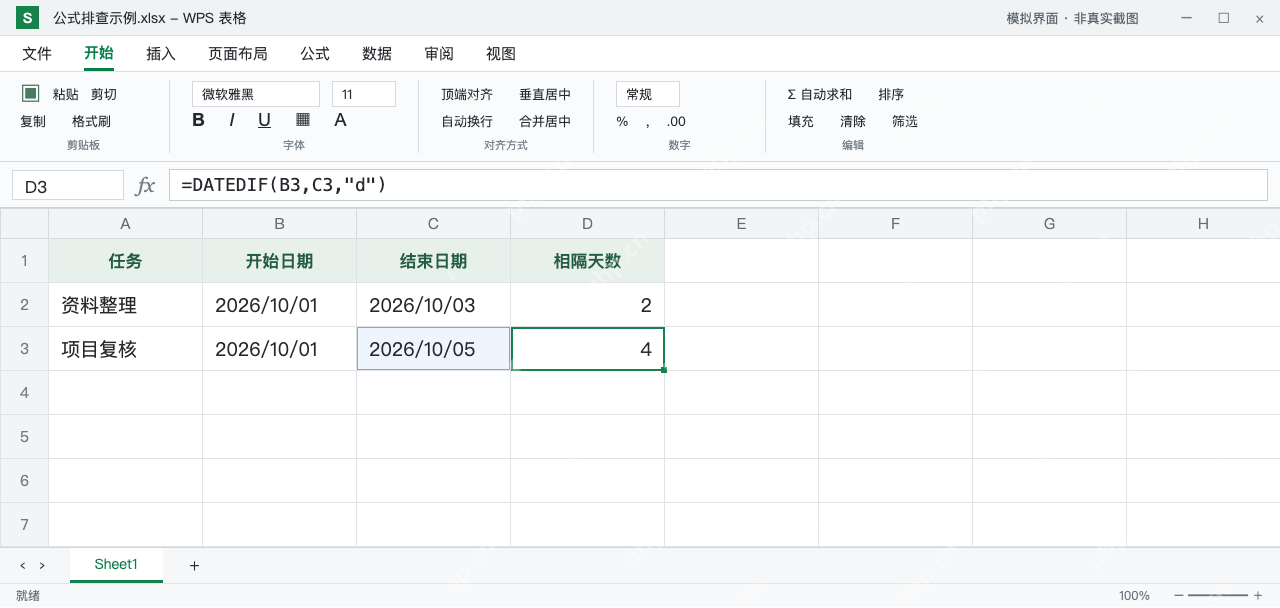Select the cell showing 2026/10/05

point(434,349)
